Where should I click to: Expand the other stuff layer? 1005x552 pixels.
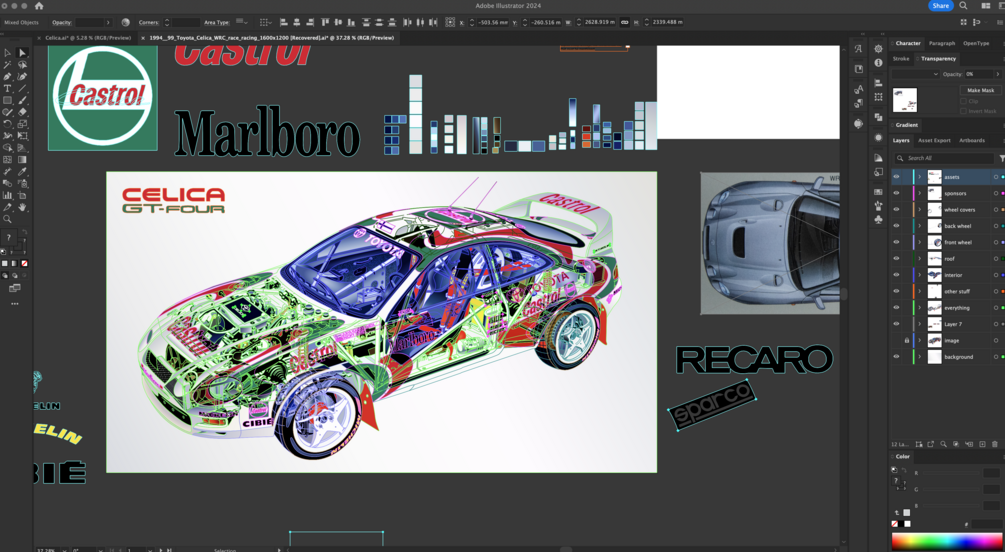pos(920,291)
